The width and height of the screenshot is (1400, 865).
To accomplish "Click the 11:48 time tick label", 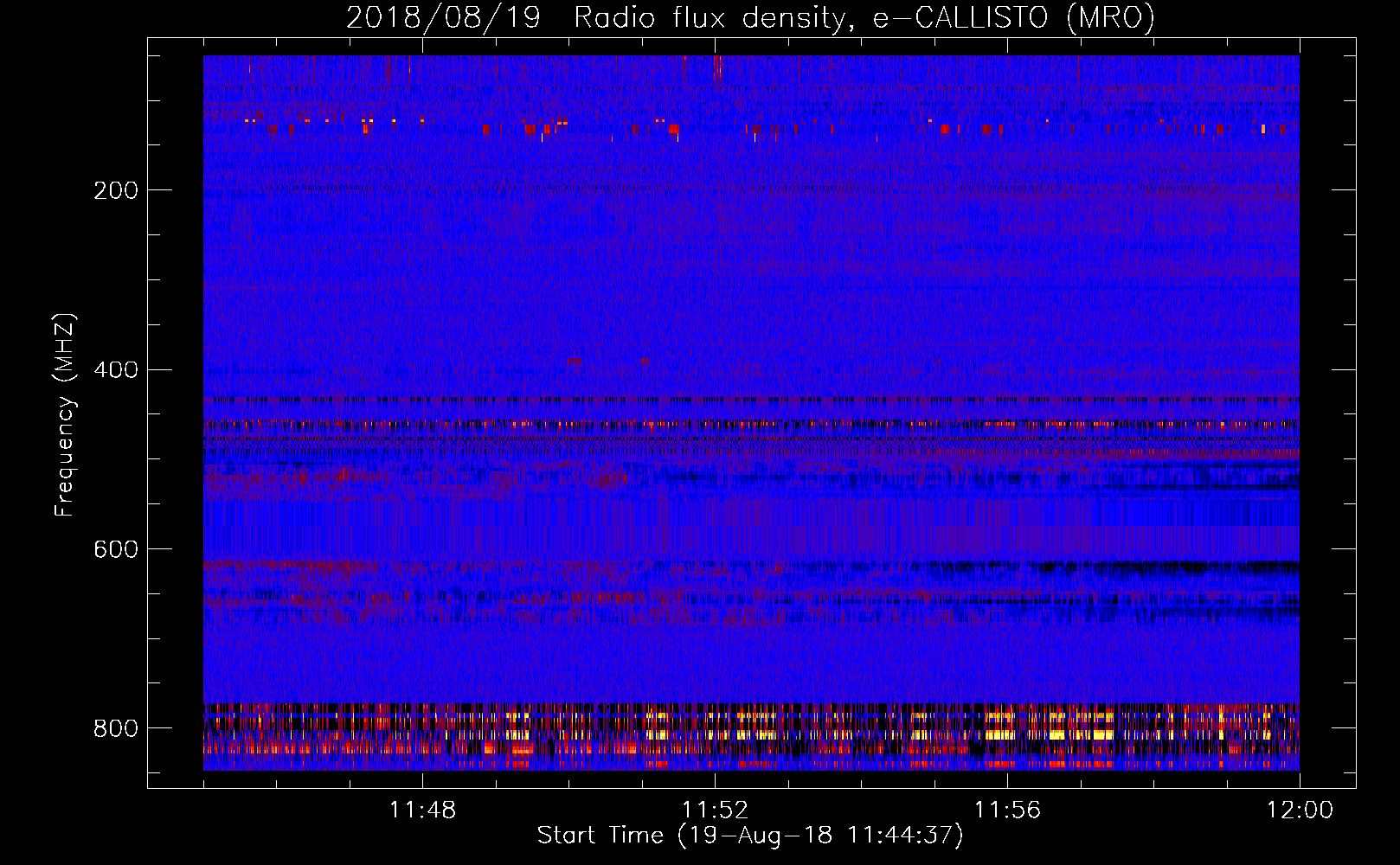I will [422, 811].
